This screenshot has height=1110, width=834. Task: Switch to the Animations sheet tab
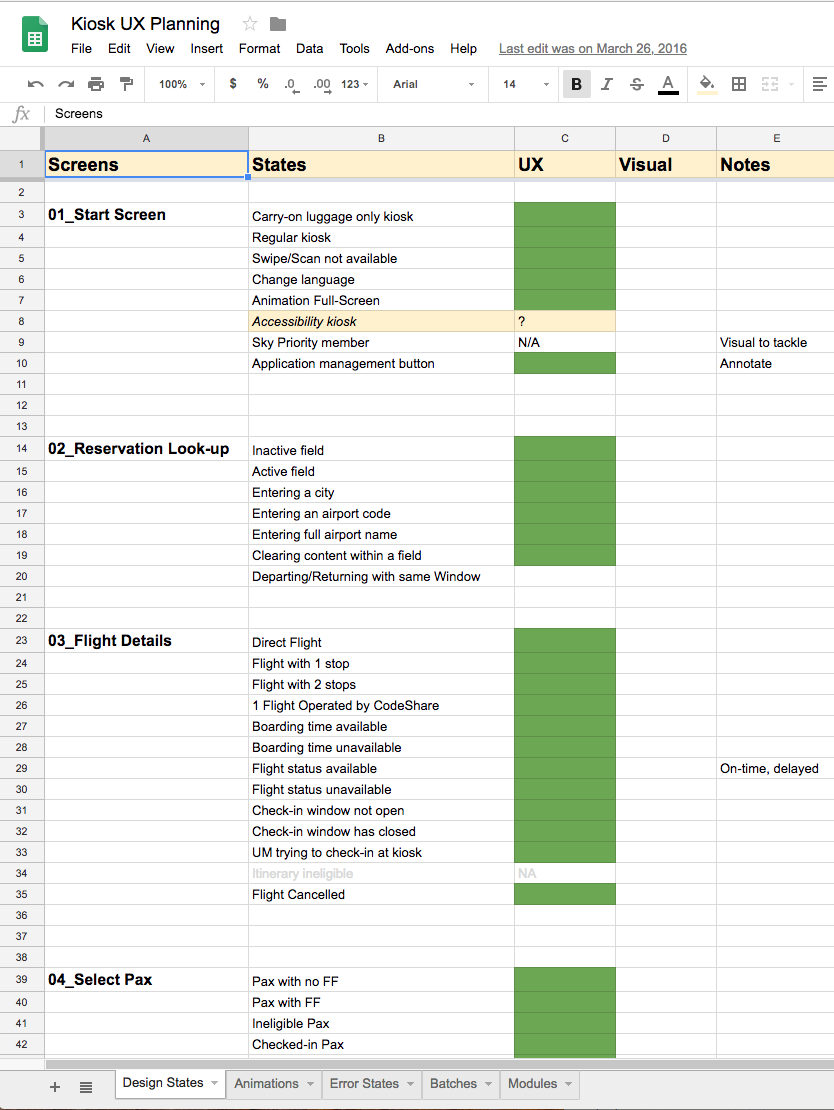[x=266, y=1083]
